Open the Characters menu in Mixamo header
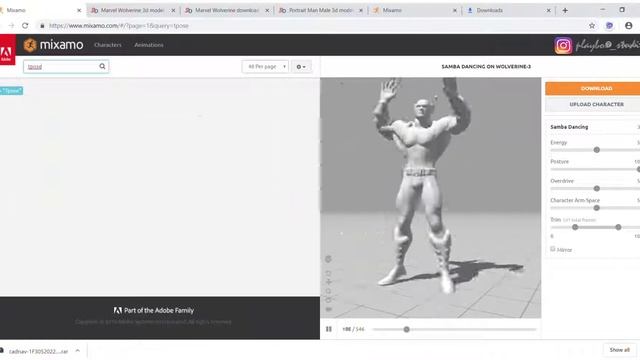640x360 pixels. pos(108,45)
